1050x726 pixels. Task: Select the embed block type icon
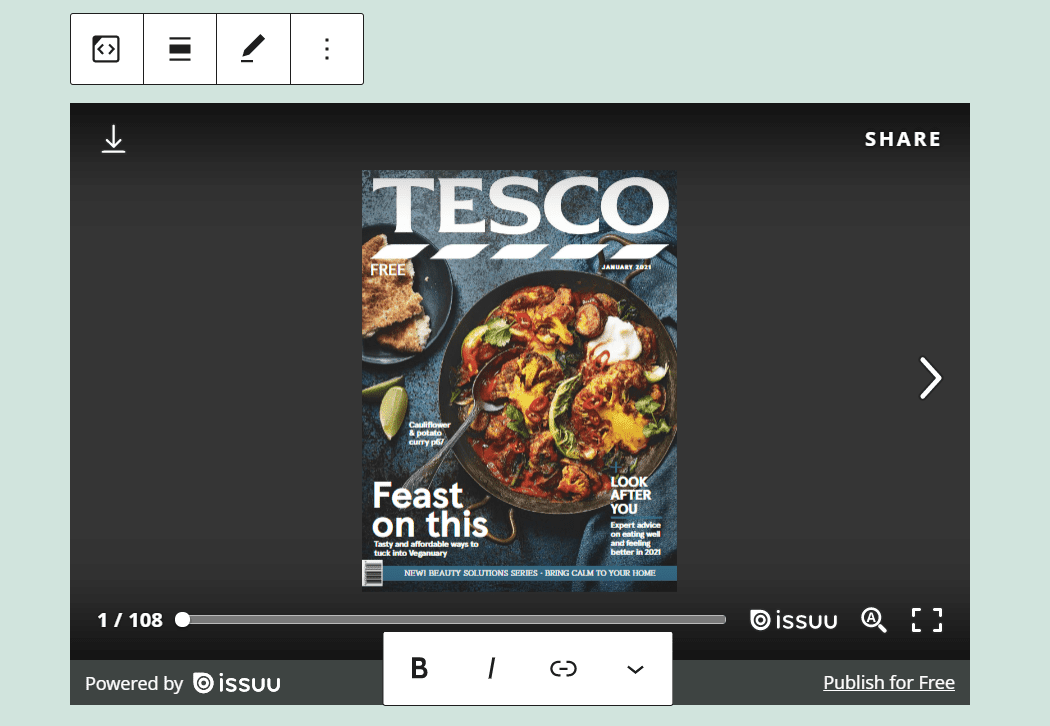[x=106, y=48]
